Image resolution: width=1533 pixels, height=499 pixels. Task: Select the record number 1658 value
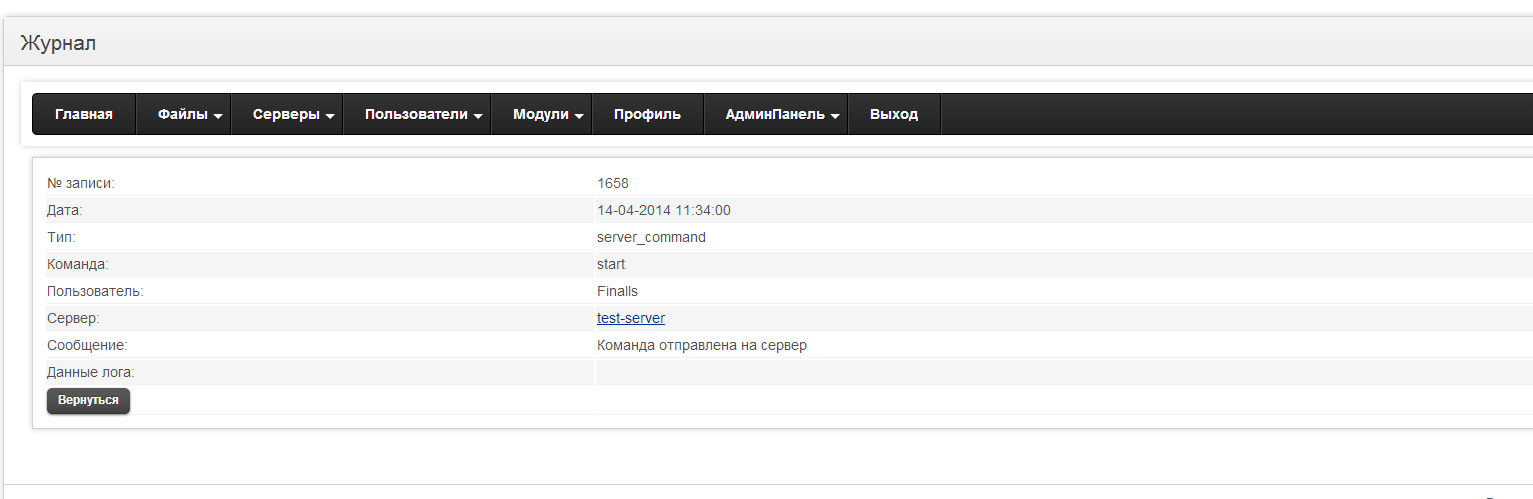tap(612, 183)
